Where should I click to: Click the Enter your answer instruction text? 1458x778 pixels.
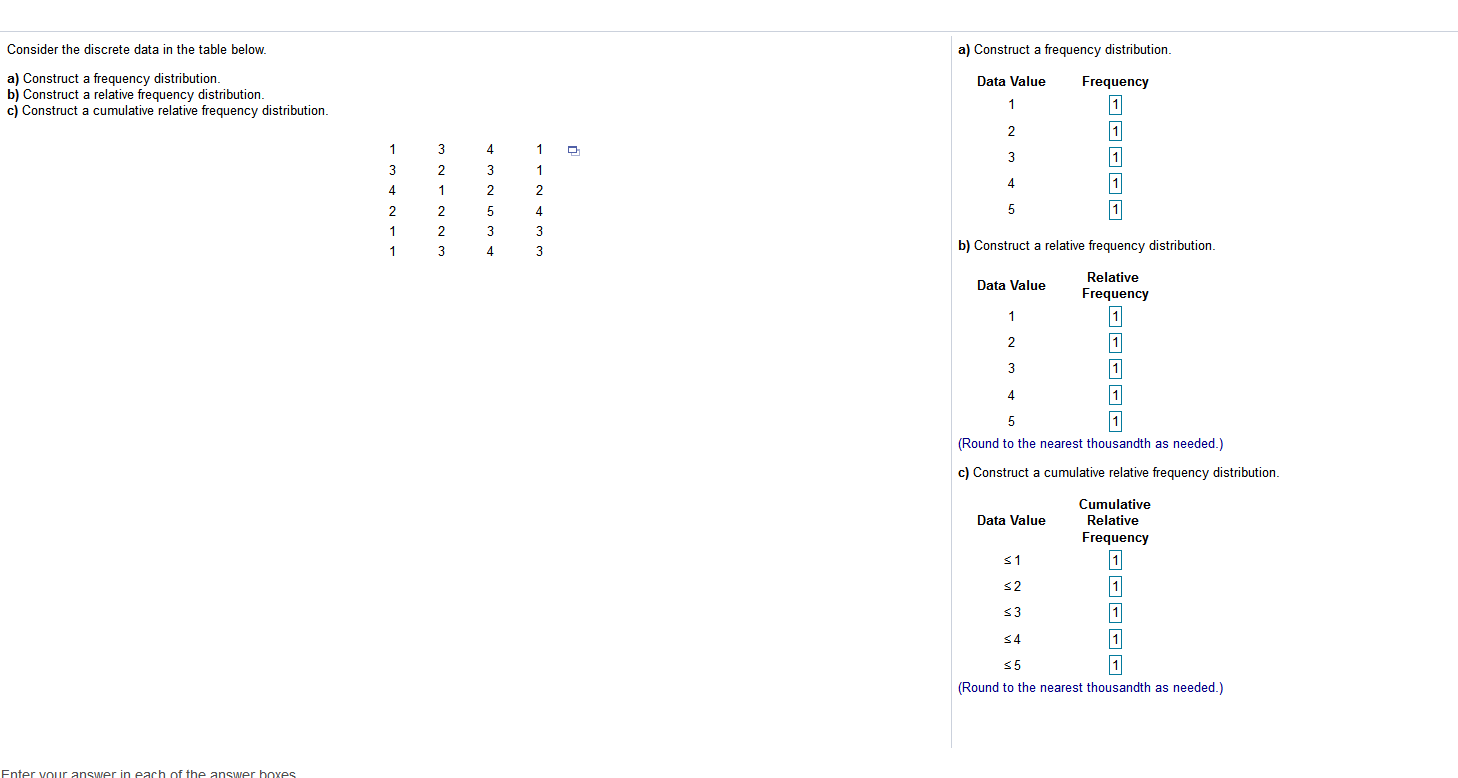click(148, 772)
